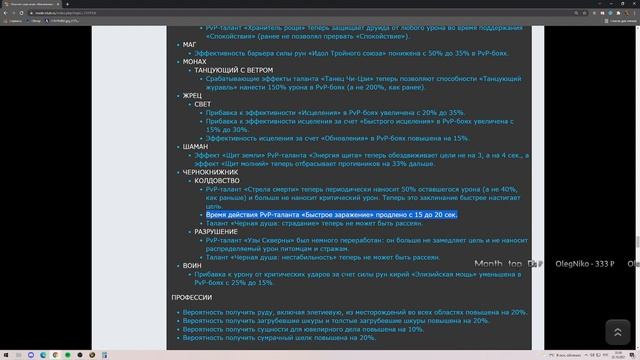Click the МАГ class heading
Image resolution: width=640 pixels, height=360 pixels.
[189, 44]
